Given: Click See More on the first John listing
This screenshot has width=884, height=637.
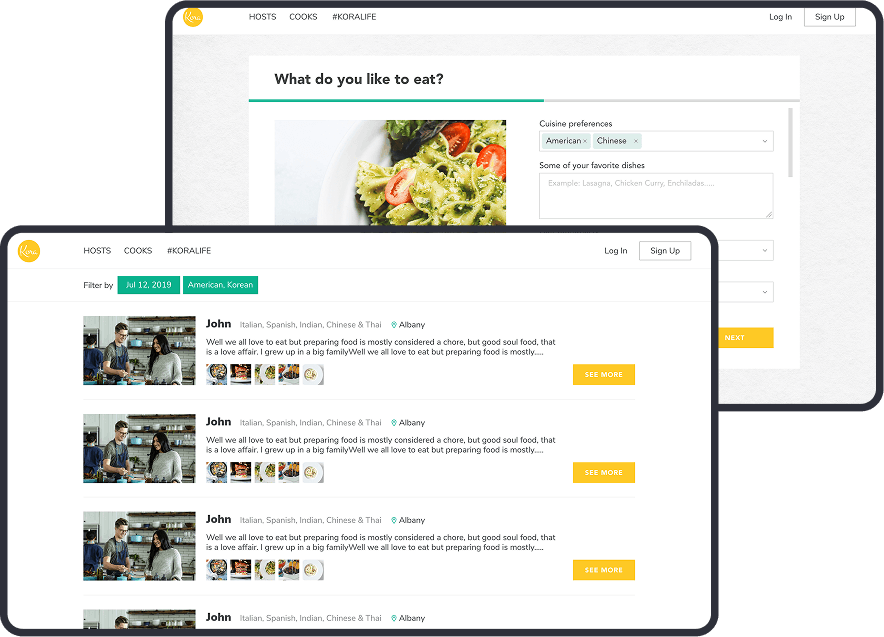Looking at the screenshot, I should pos(604,374).
